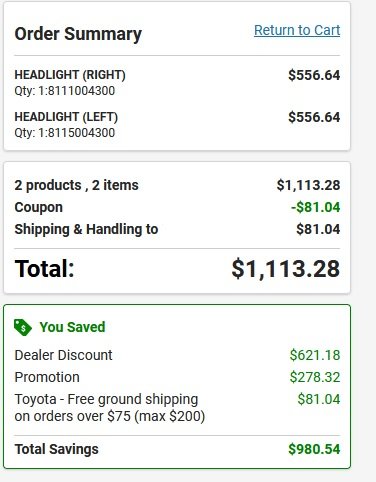Viewport: 376px width, 482px height.
Task: Click the coupon discount -$81.04
Action: (315, 207)
